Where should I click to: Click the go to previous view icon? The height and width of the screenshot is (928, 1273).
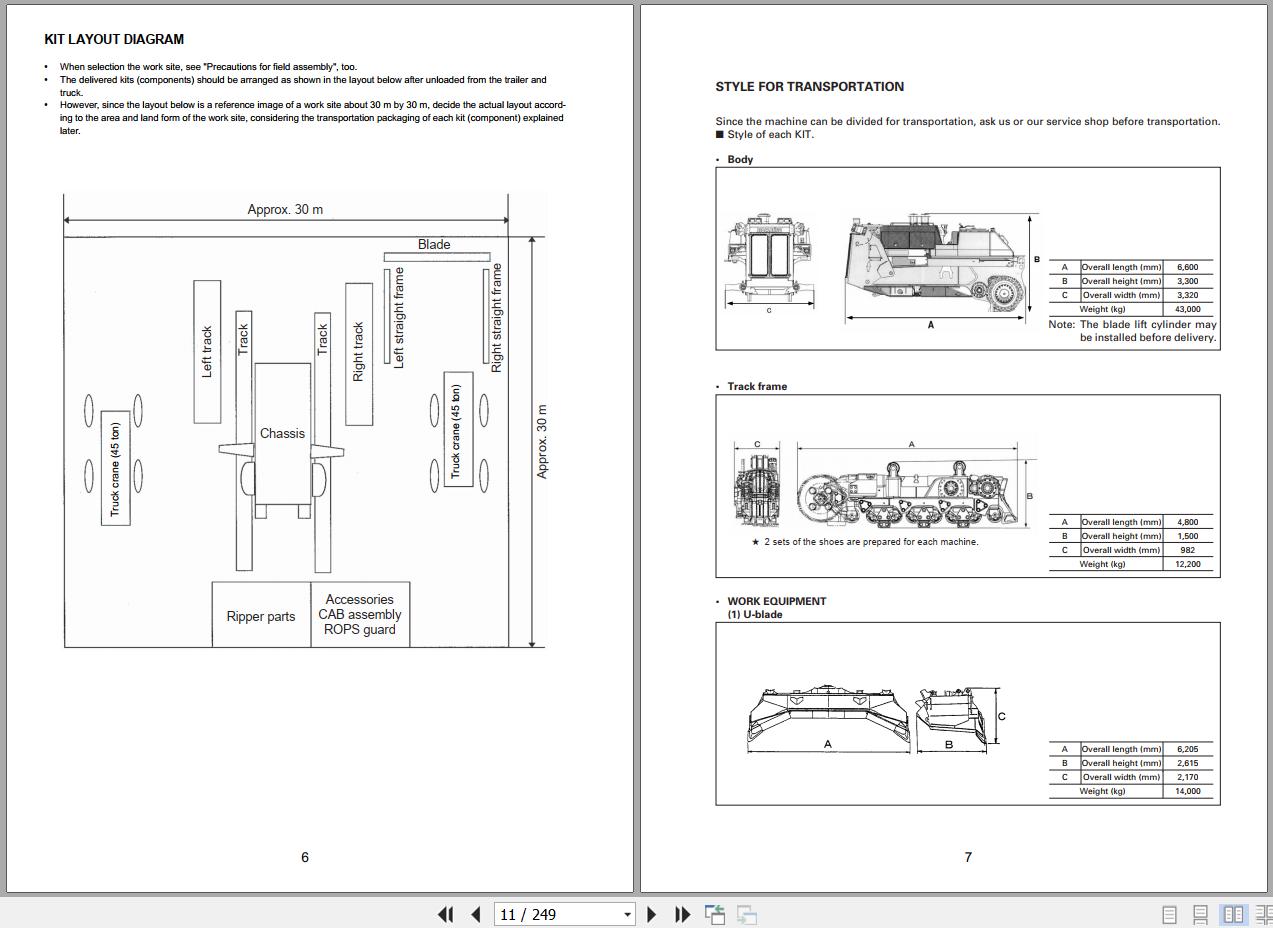point(715,914)
